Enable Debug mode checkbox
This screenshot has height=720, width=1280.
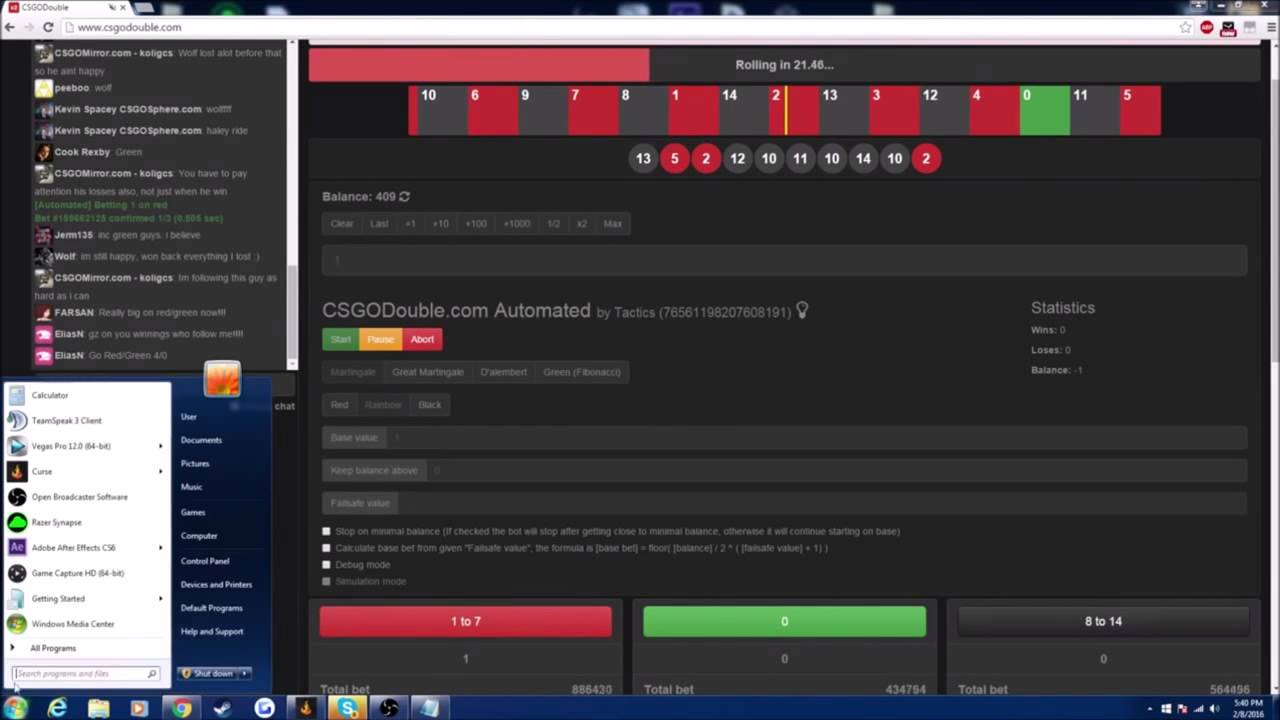point(326,565)
